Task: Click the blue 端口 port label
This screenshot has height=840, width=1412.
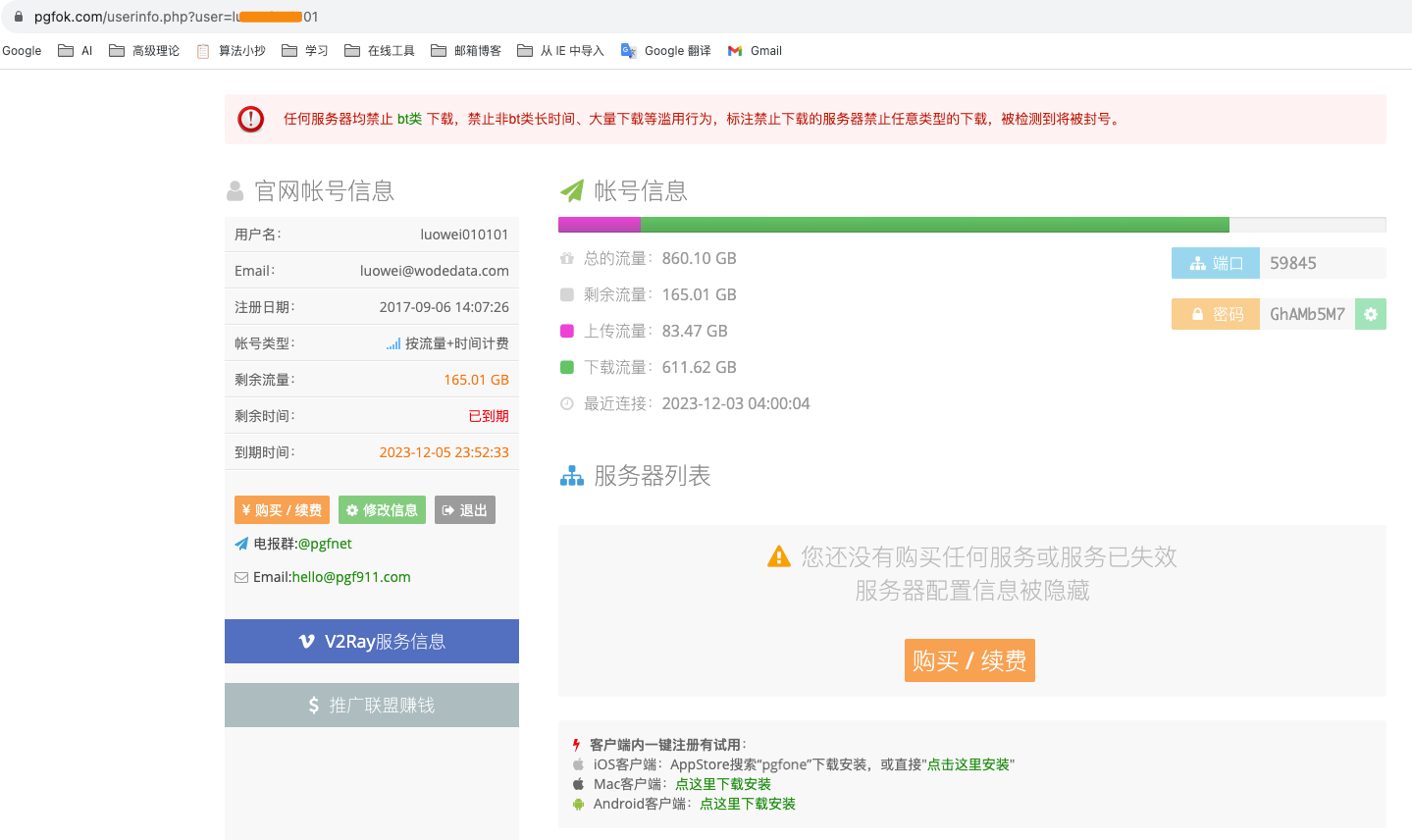Action: tap(1215, 263)
